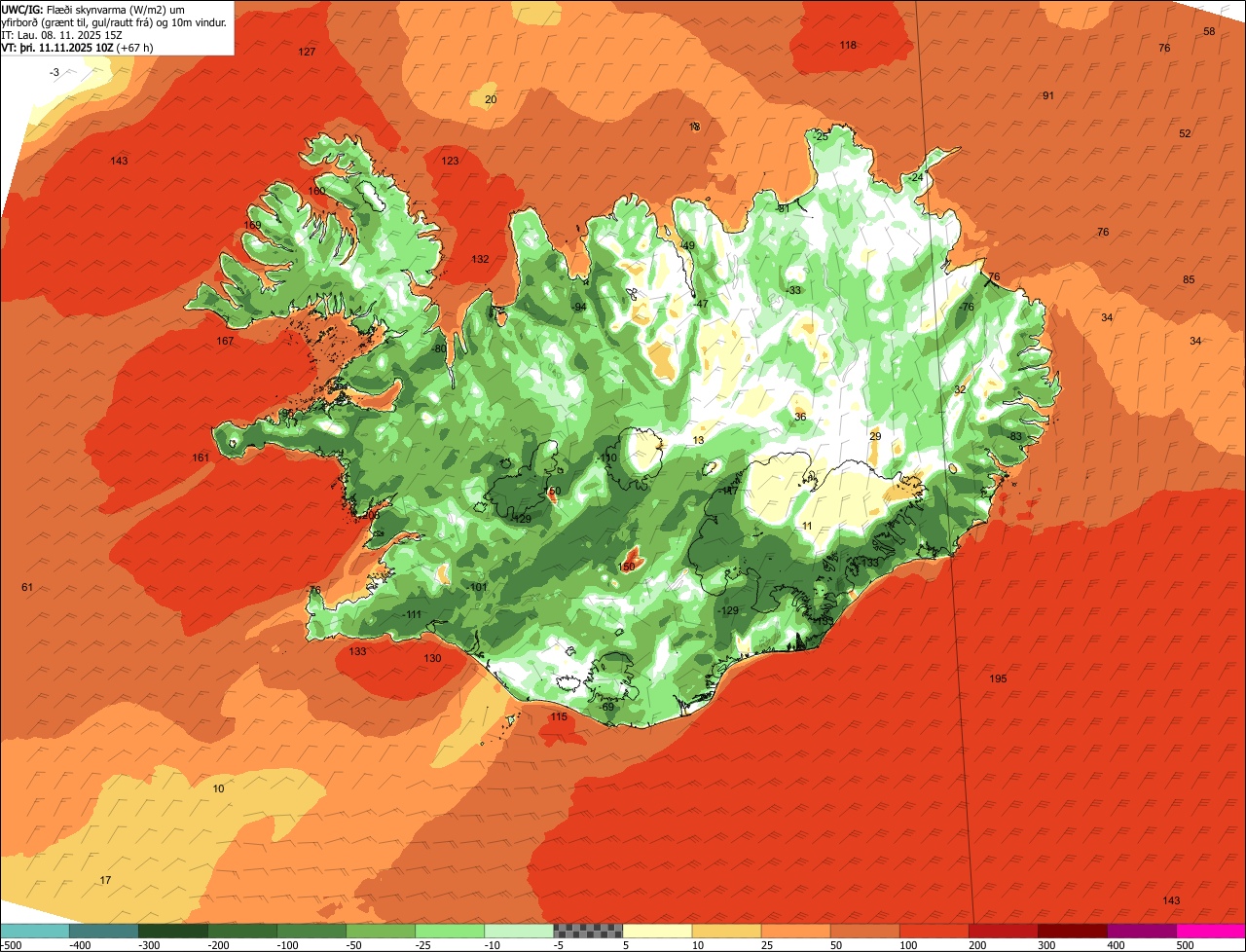This screenshot has width=1246, height=952.
Task: Click the map value '115'
Action: tap(559, 716)
